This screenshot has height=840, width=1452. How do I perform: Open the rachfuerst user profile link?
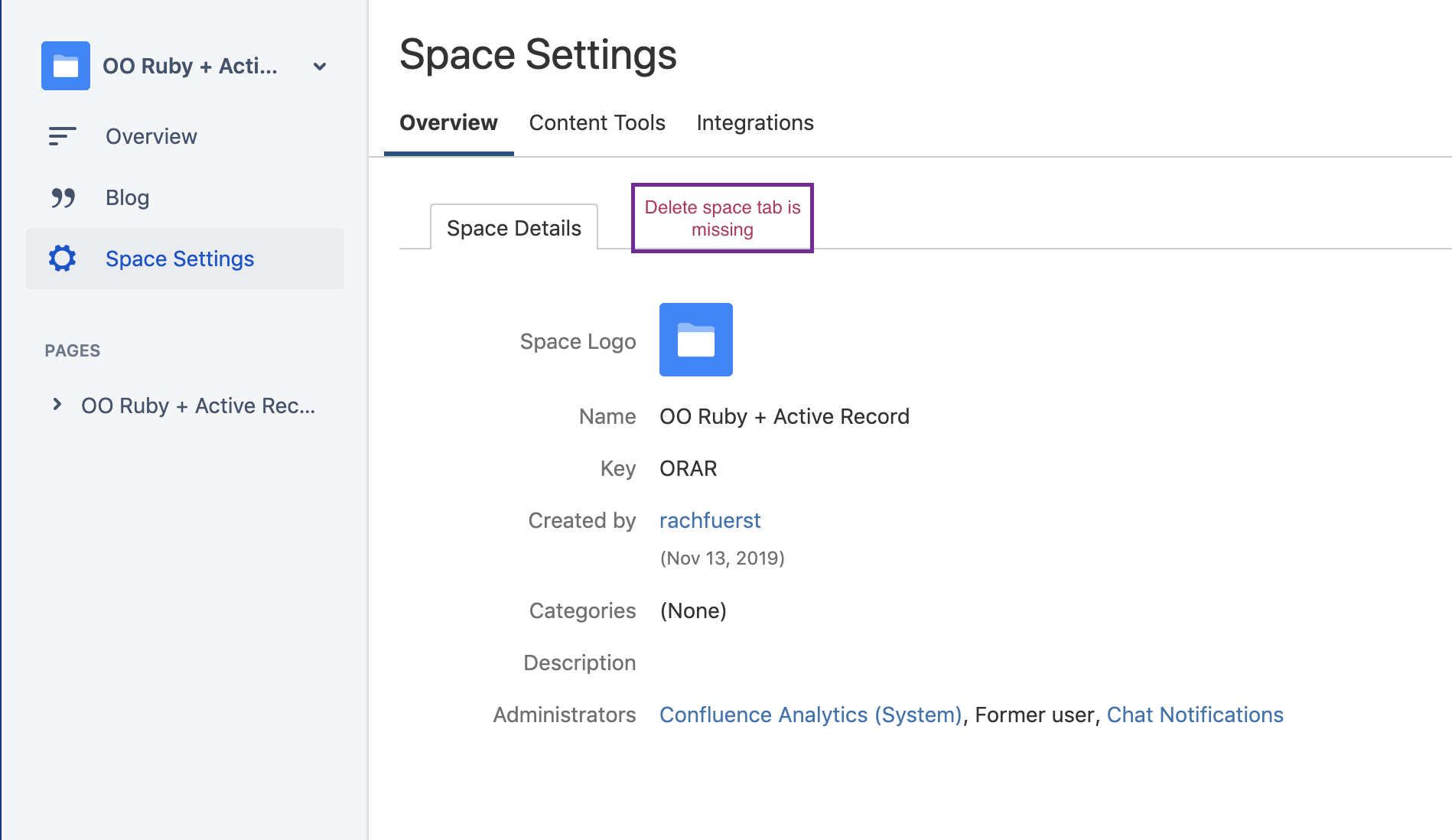point(710,520)
